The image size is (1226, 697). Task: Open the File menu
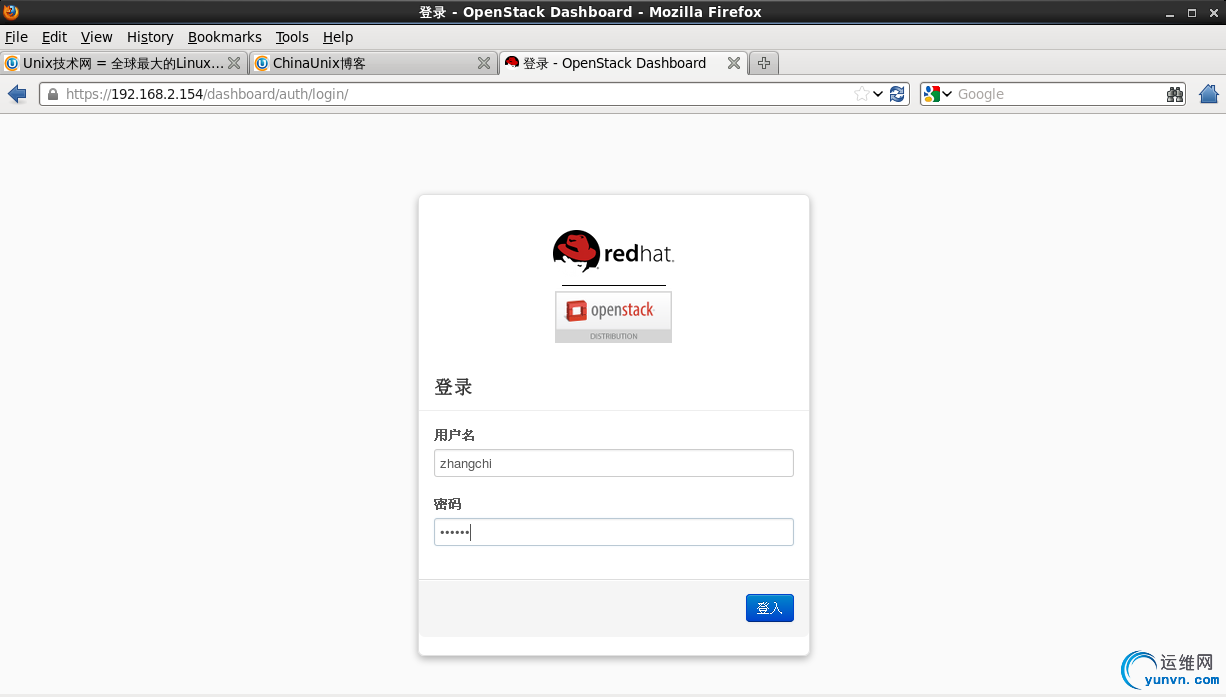pyautogui.click(x=16, y=37)
